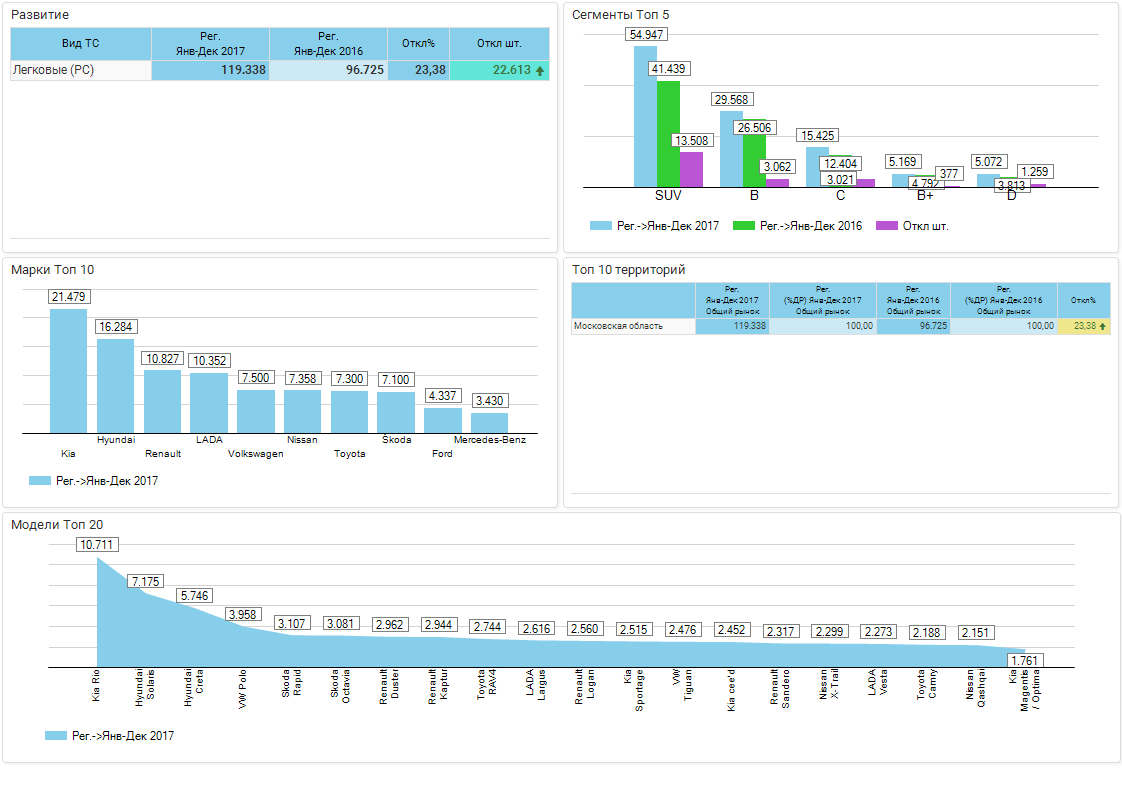Click the green SUV bar labeled 41.439

(668, 134)
